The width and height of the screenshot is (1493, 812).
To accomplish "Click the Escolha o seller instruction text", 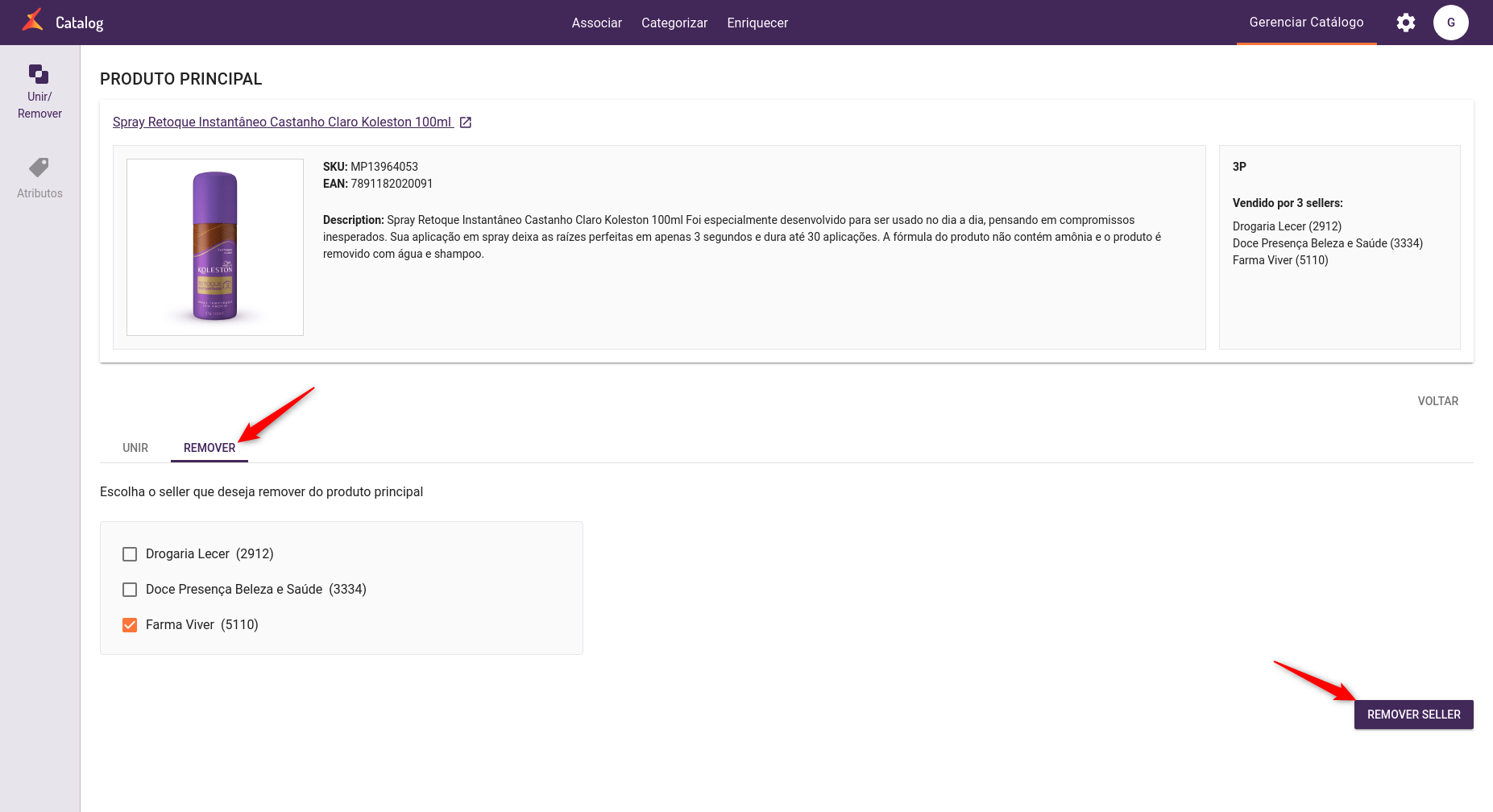I will [261, 492].
